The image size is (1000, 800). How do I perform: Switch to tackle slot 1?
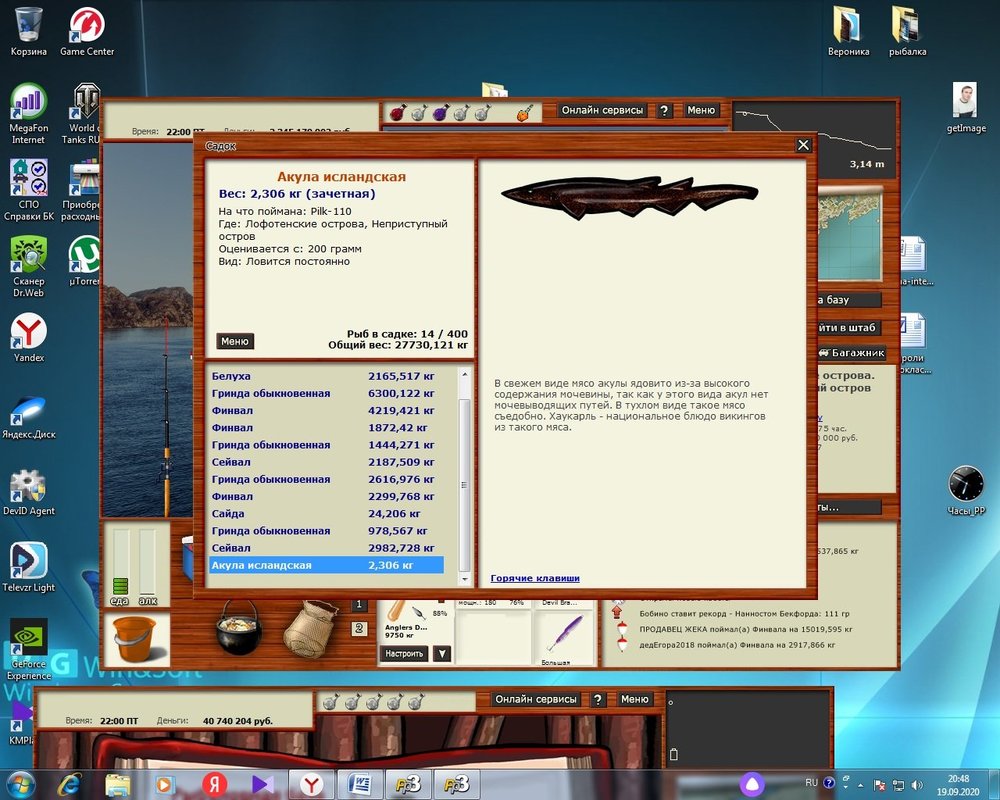[360, 605]
